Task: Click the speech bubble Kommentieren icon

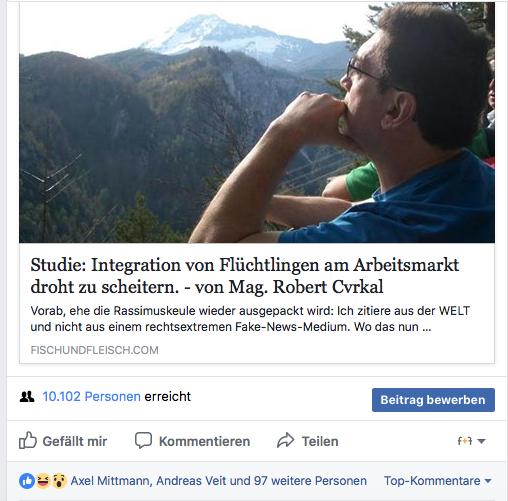Action: point(143,440)
